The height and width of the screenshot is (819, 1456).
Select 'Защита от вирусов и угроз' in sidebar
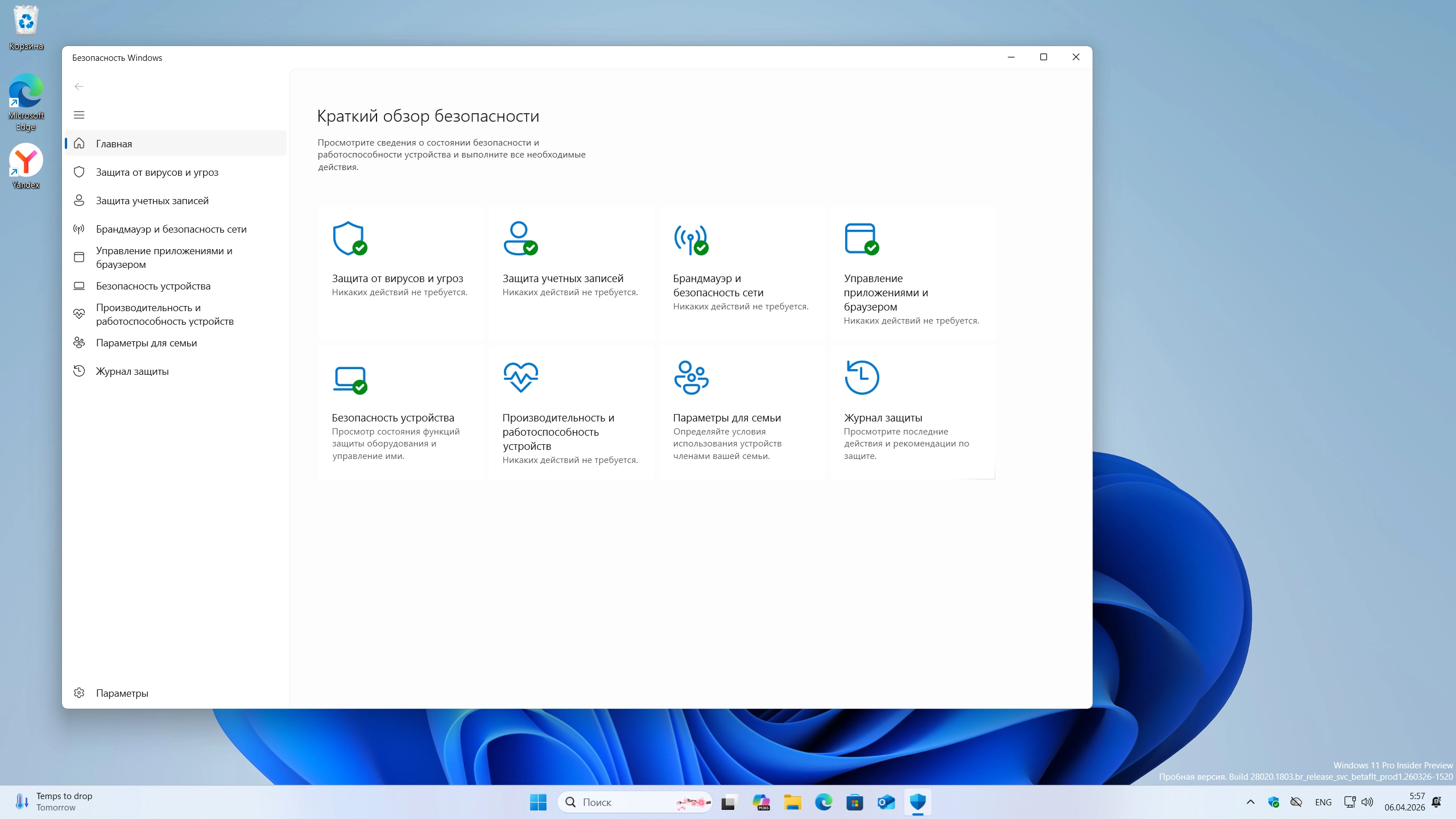pos(157,172)
